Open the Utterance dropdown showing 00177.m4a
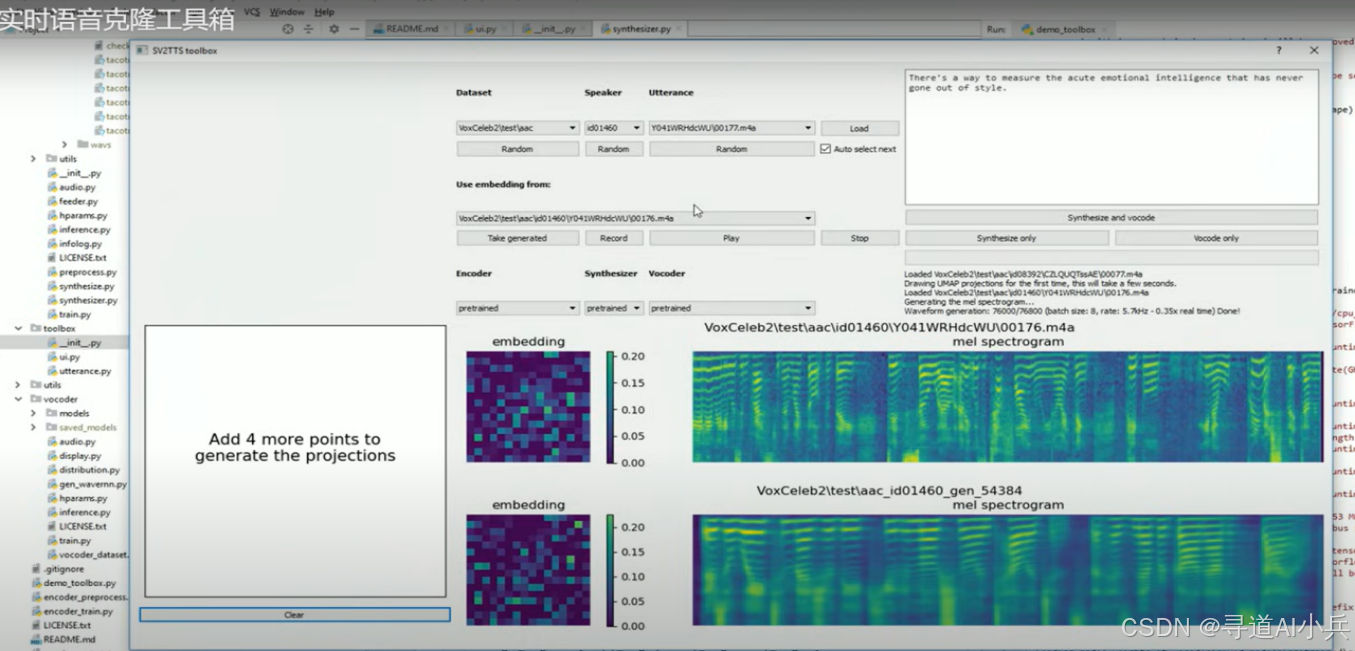 (x=732, y=128)
